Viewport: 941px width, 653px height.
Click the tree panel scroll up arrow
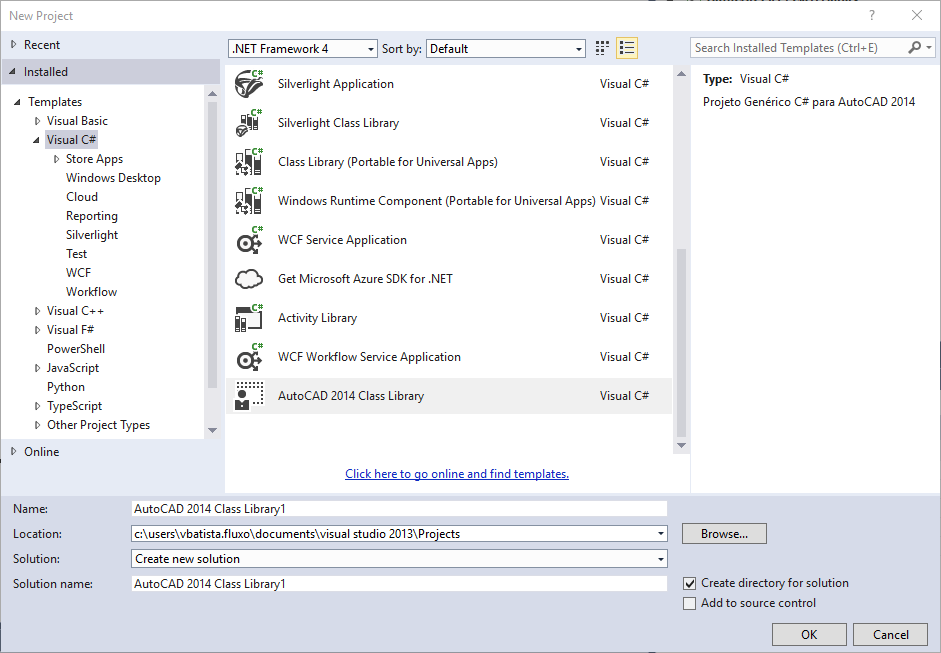coord(212,94)
